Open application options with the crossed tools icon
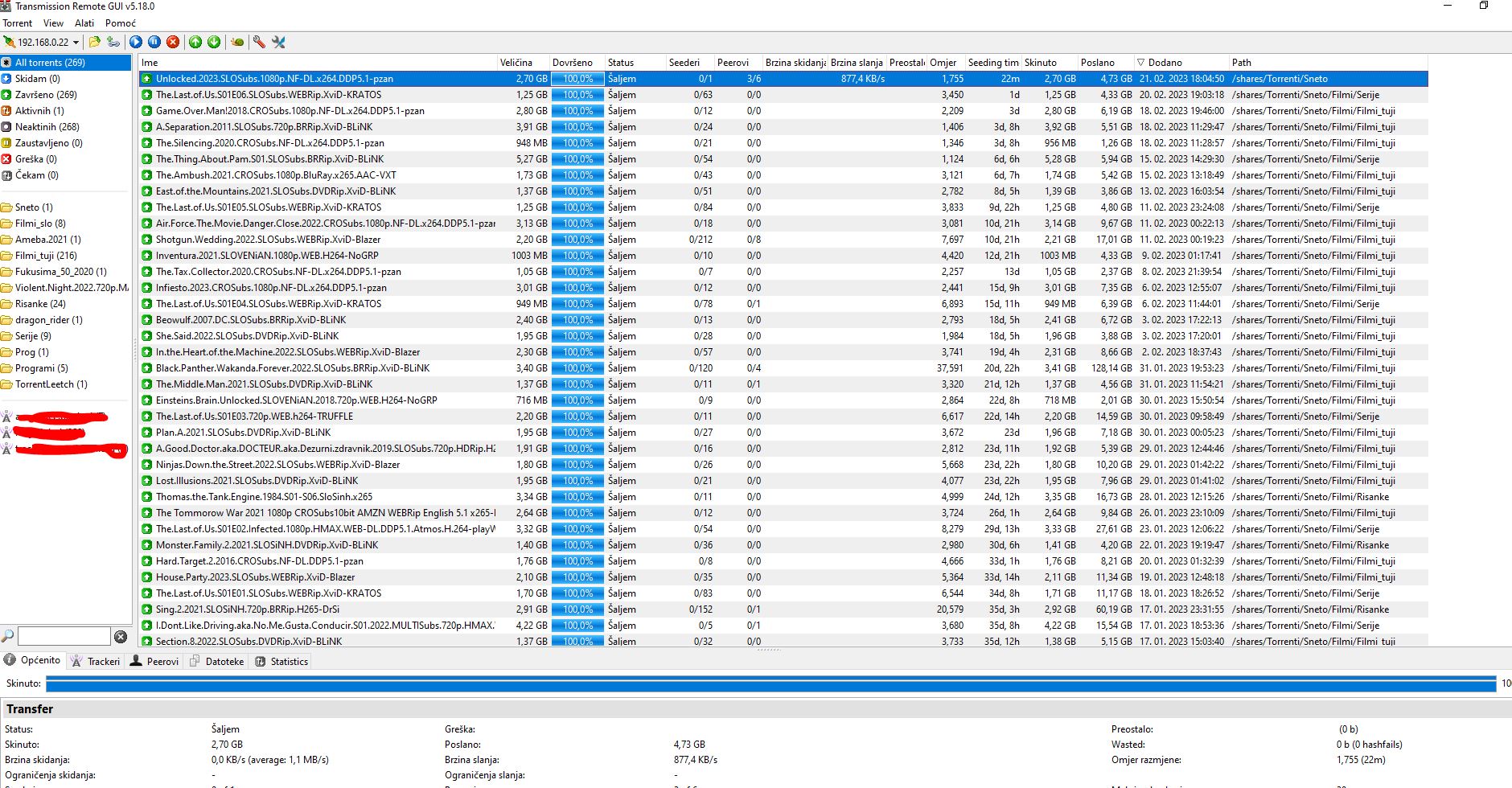Screen dimensions: 1512x788 (278, 42)
